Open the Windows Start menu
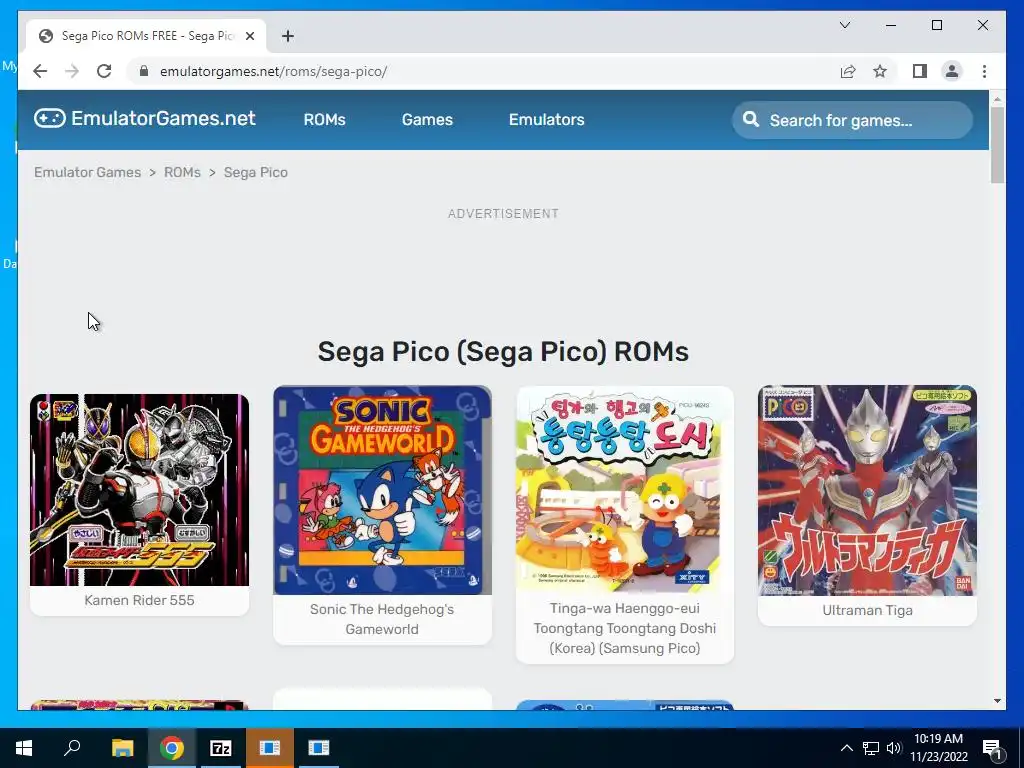 point(24,748)
